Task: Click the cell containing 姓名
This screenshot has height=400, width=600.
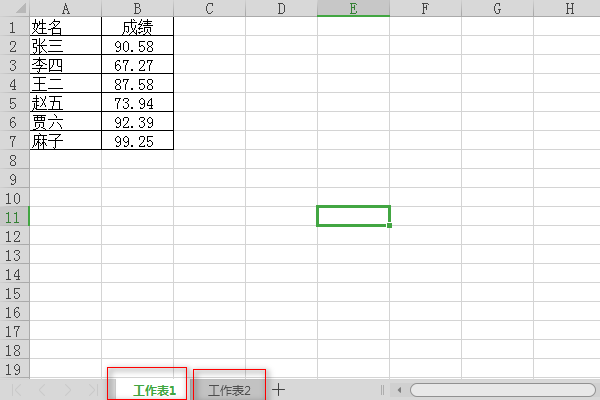Action: (65, 26)
